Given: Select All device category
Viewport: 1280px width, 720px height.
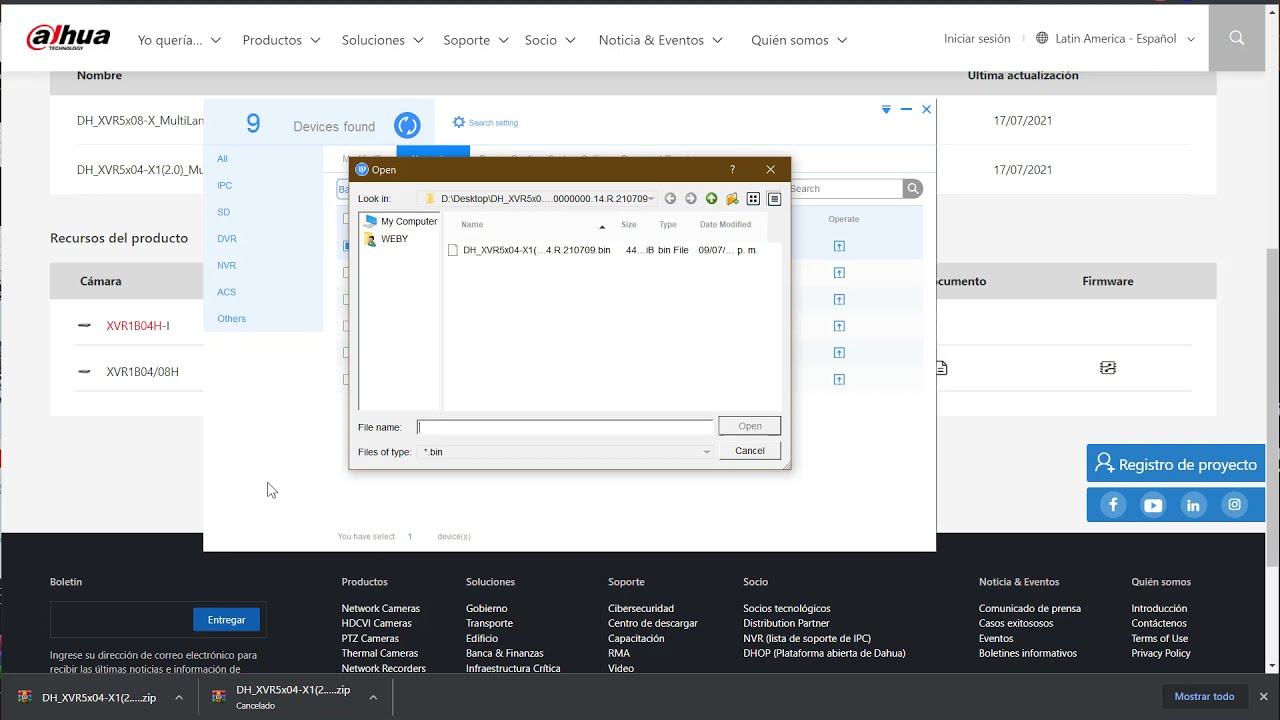Looking at the screenshot, I should [x=222, y=158].
